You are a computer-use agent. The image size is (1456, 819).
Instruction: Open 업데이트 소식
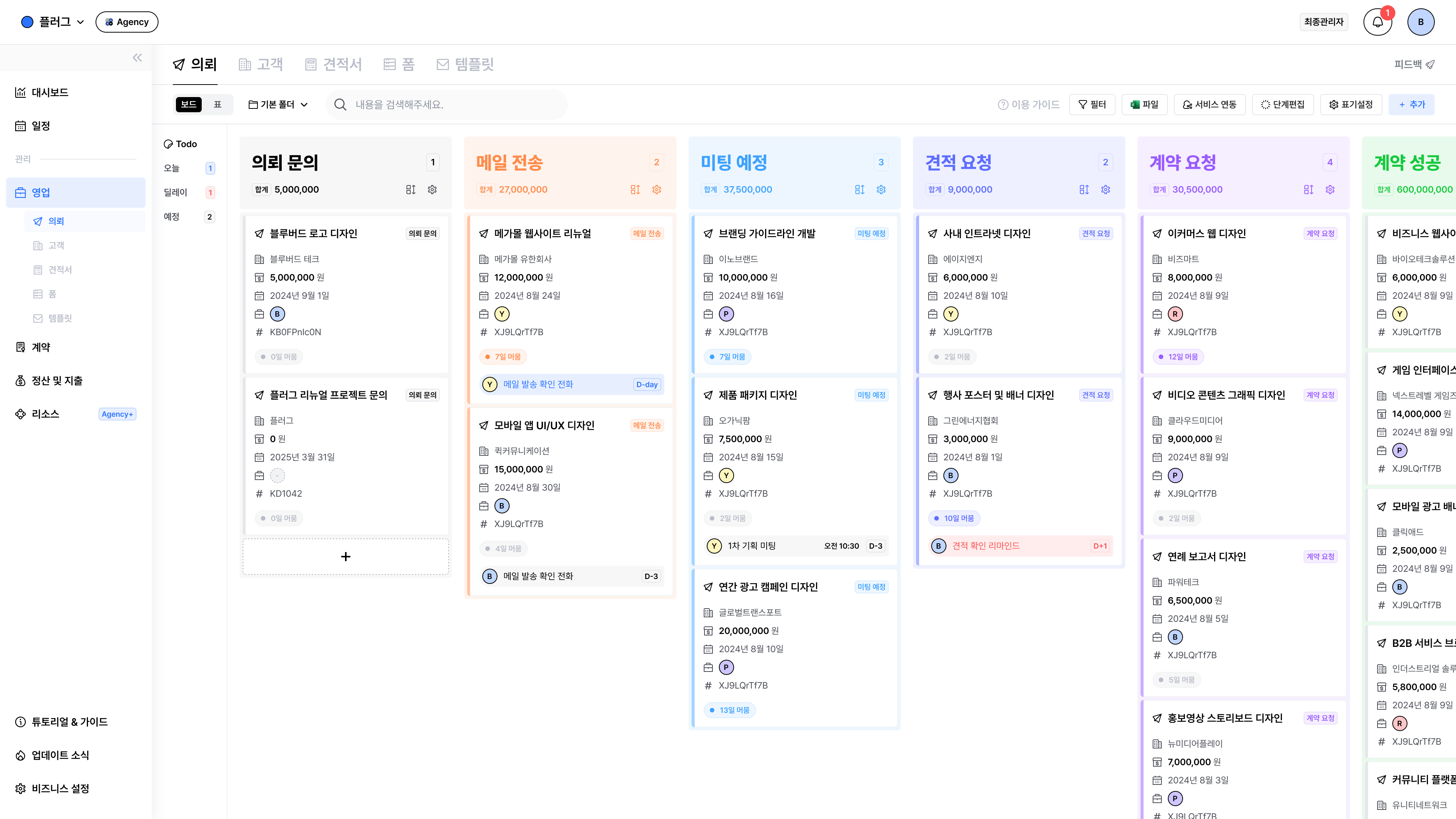76,755
